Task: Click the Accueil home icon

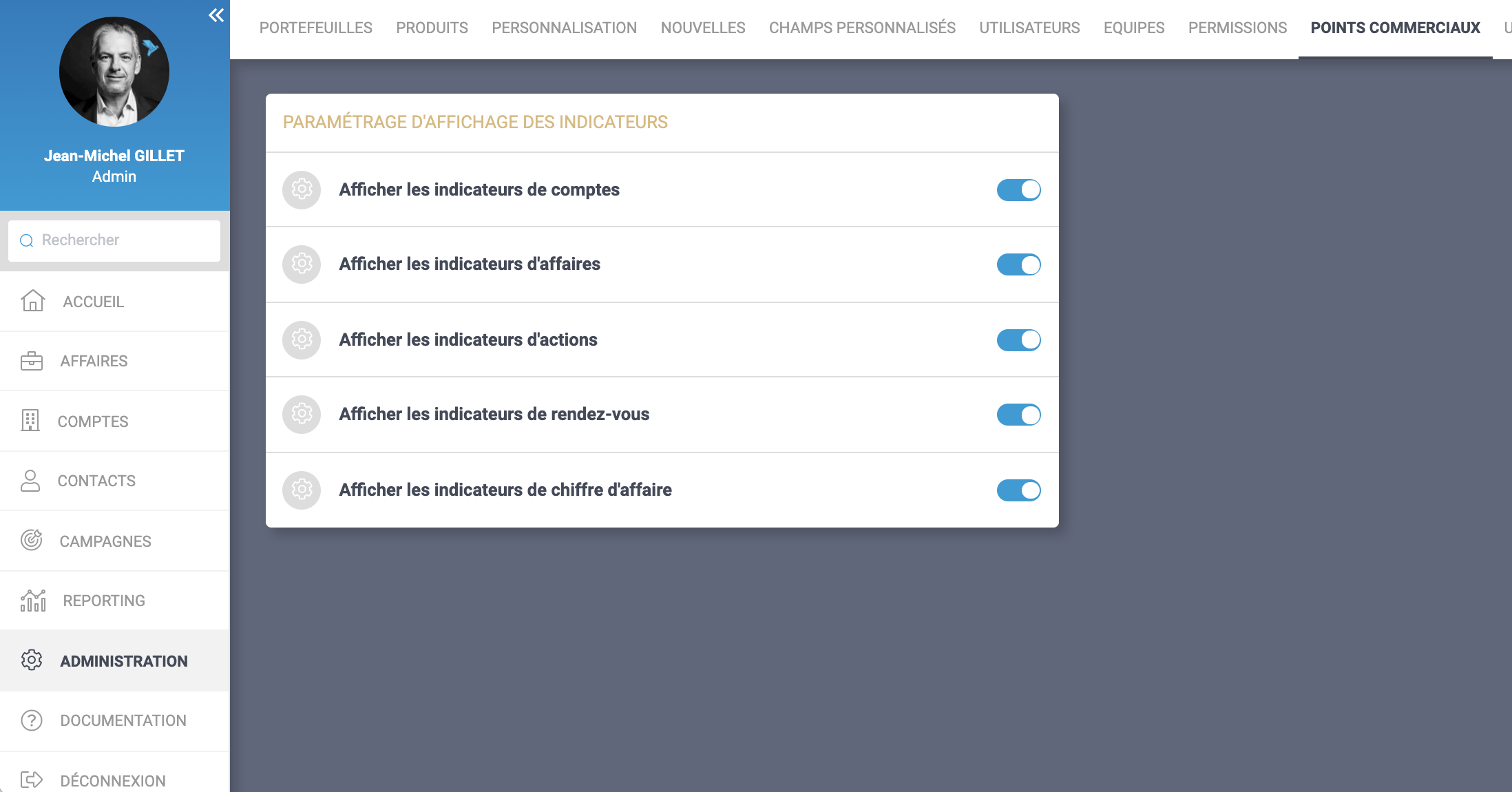Action: [32, 301]
